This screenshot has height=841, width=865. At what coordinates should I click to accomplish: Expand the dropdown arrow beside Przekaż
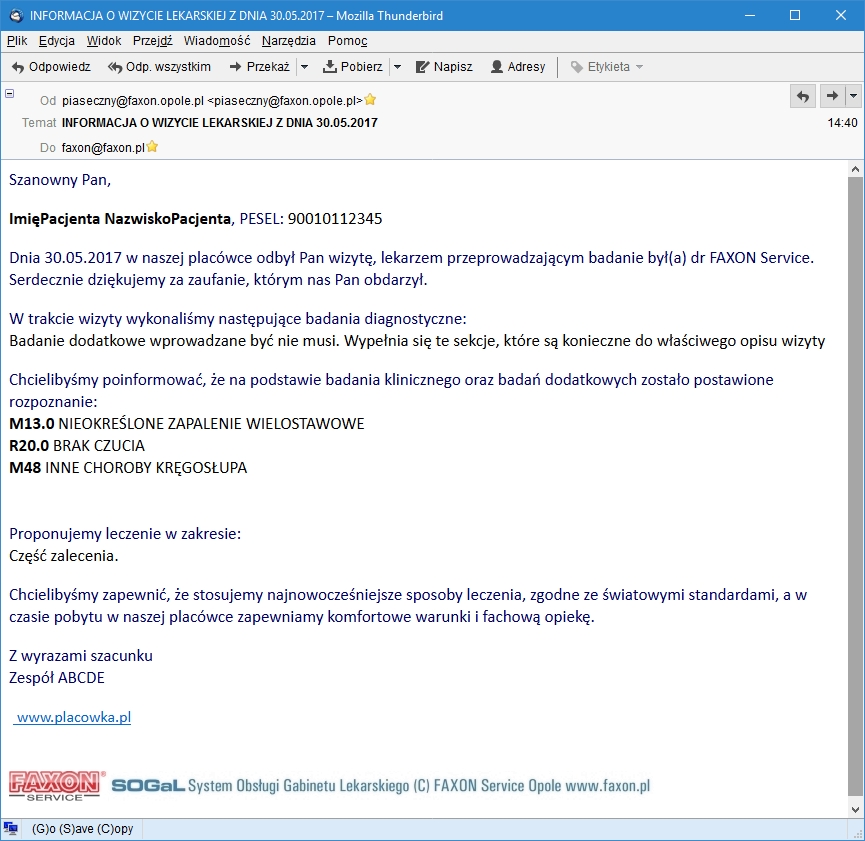tap(304, 67)
